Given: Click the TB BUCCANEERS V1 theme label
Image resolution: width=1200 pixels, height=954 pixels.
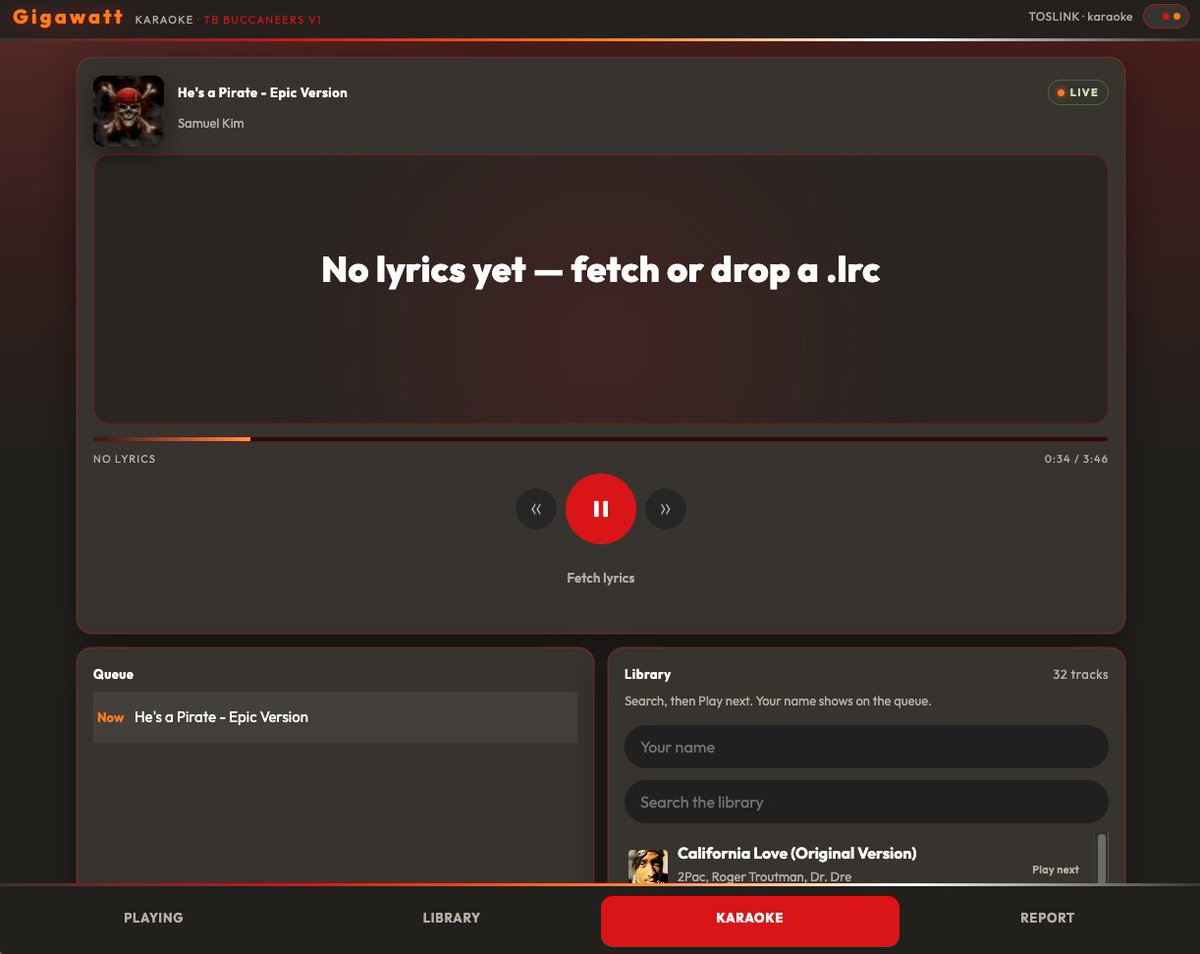Looking at the screenshot, I should point(263,20).
